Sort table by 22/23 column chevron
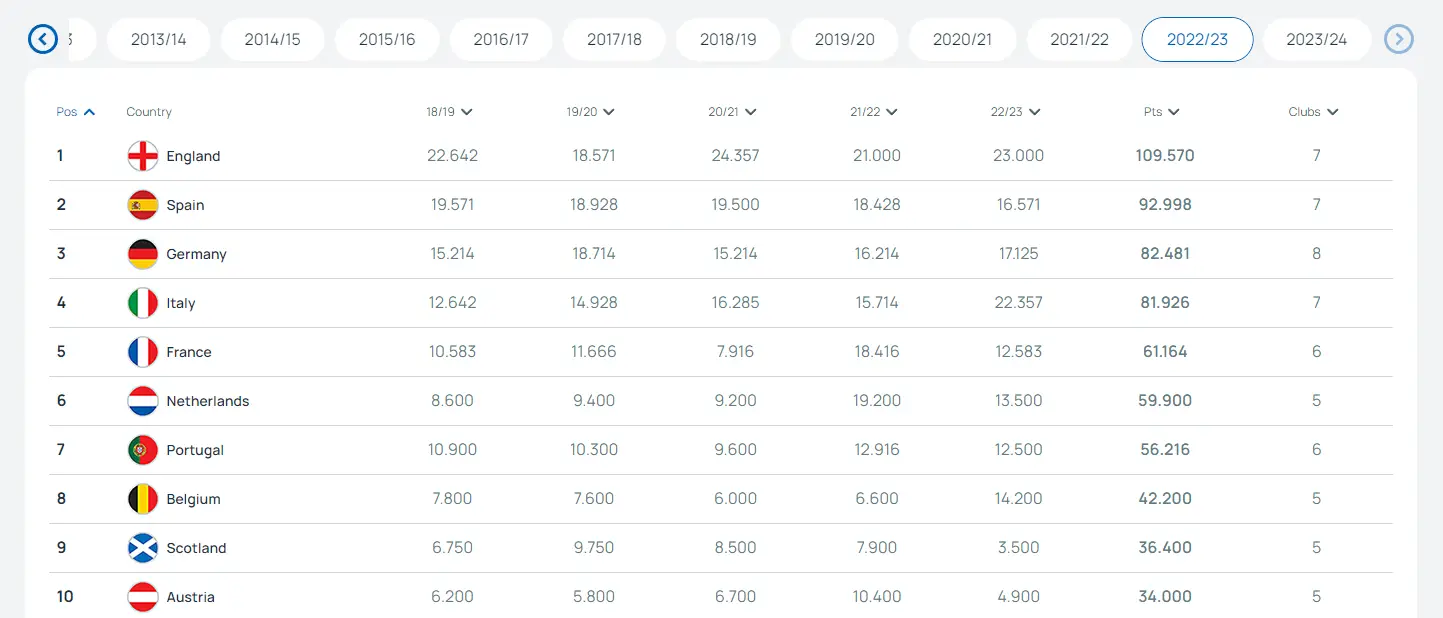 pyautogui.click(x=1034, y=112)
